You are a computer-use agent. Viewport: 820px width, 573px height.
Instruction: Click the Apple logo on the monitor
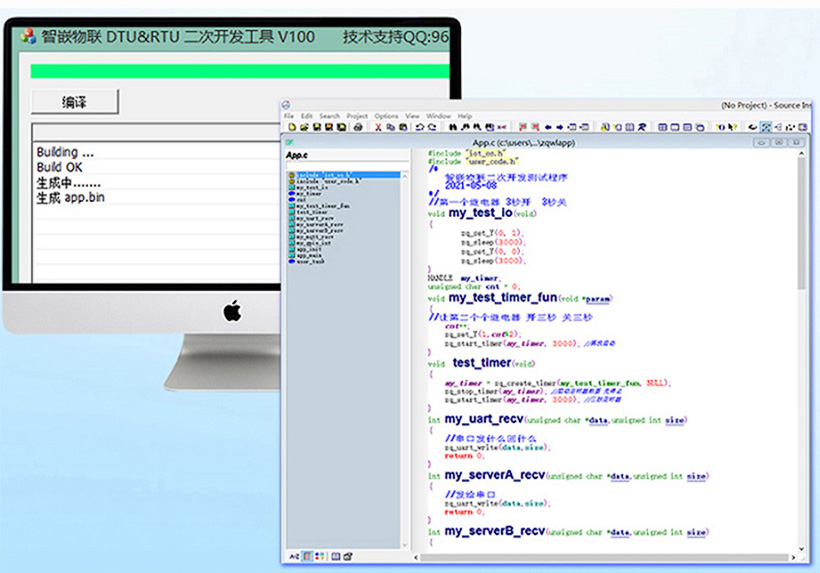(232, 311)
